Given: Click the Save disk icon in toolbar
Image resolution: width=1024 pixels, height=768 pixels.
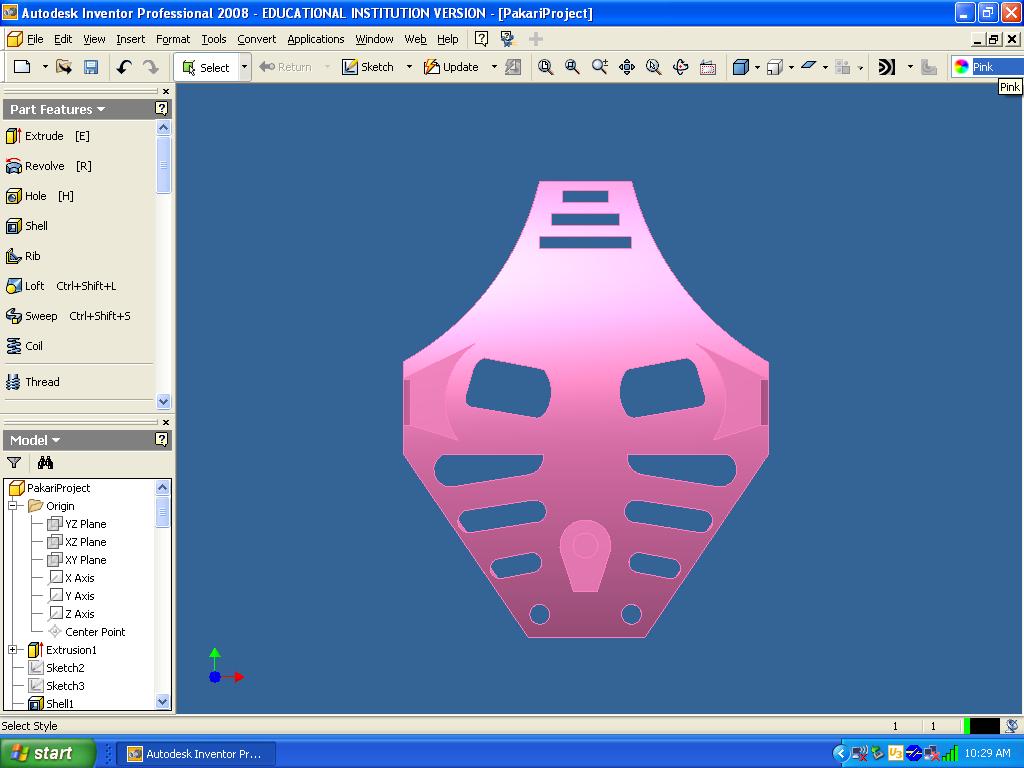Looking at the screenshot, I should tap(91, 67).
